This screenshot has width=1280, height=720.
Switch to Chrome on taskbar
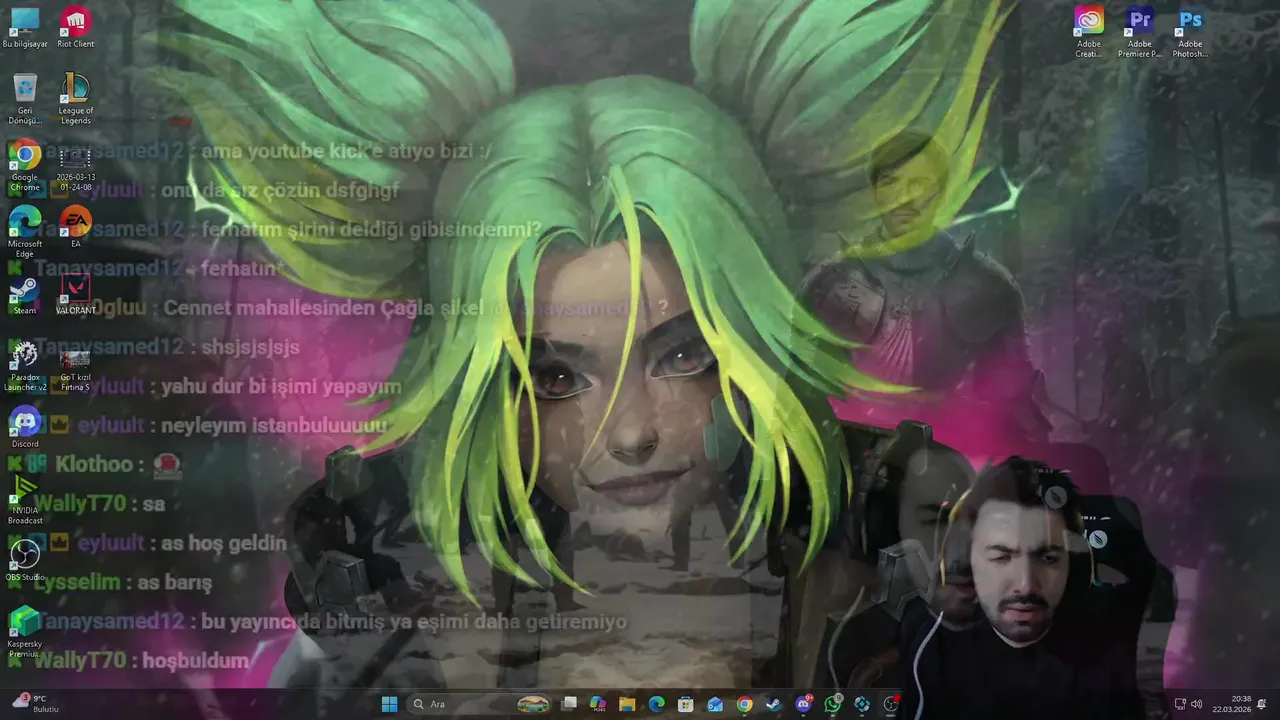coord(744,704)
